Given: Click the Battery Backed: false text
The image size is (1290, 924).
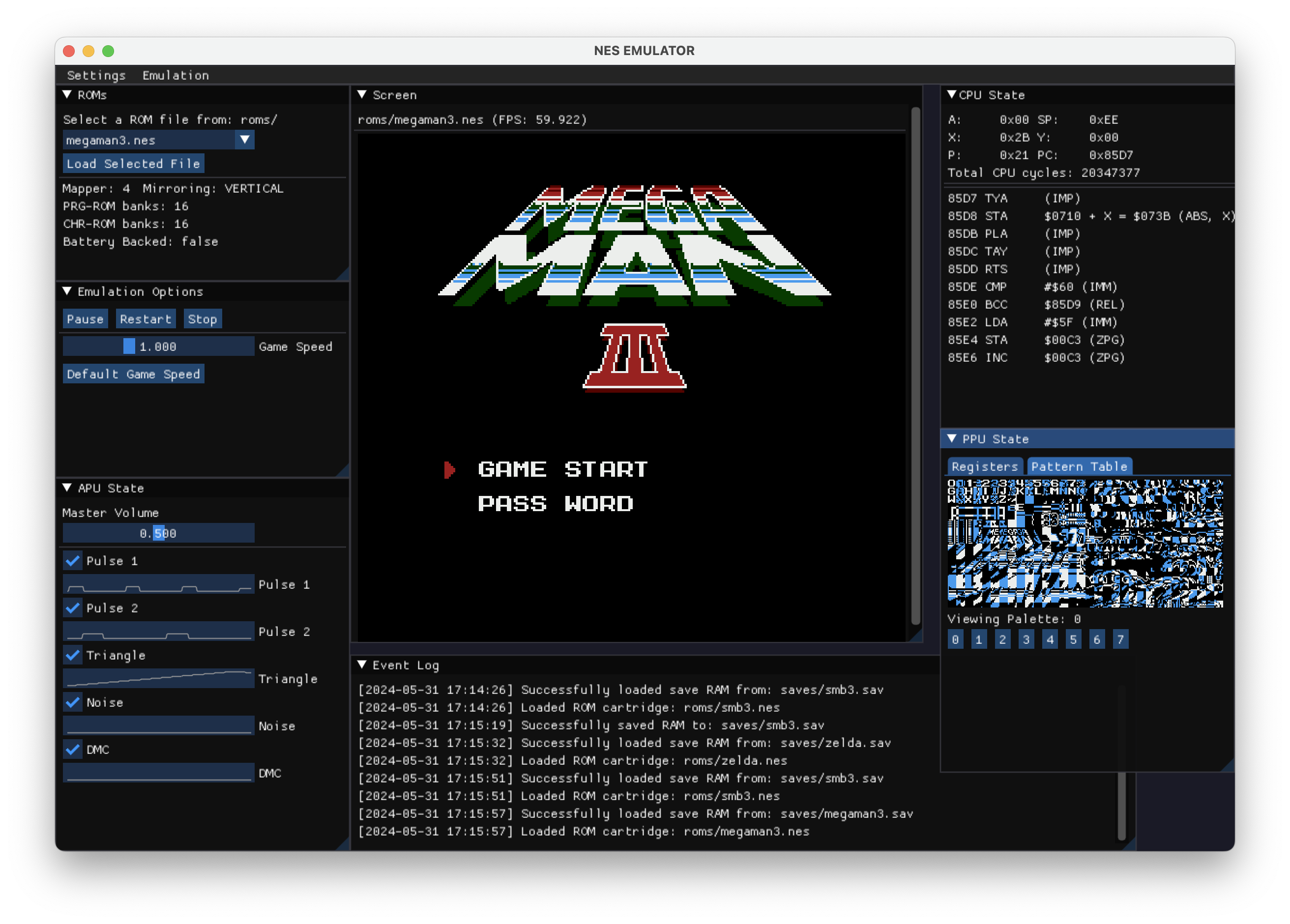Looking at the screenshot, I should [x=141, y=241].
